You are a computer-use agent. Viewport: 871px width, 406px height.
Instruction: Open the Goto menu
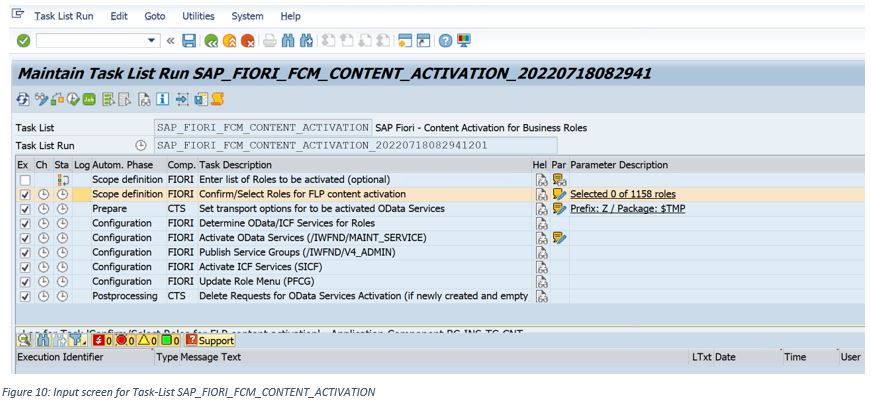tap(155, 16)
